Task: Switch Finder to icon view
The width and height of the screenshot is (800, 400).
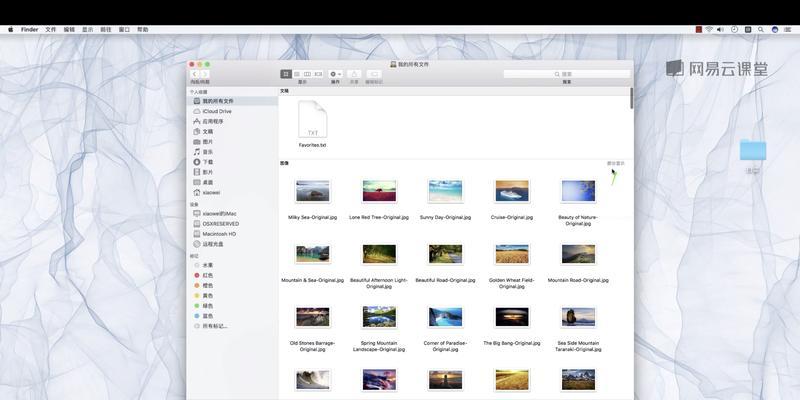Action: (x=286, y=74)
